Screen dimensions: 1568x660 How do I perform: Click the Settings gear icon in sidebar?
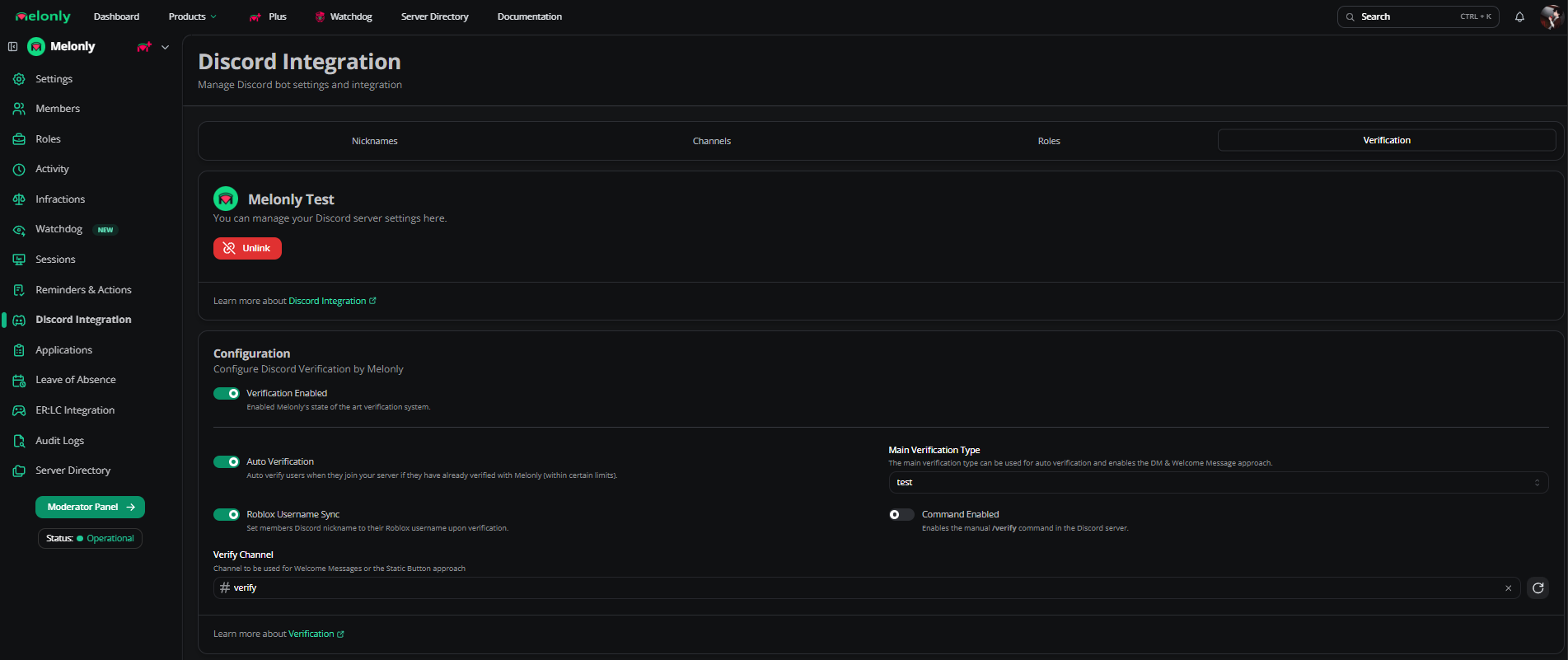click(x=19, y=79)
